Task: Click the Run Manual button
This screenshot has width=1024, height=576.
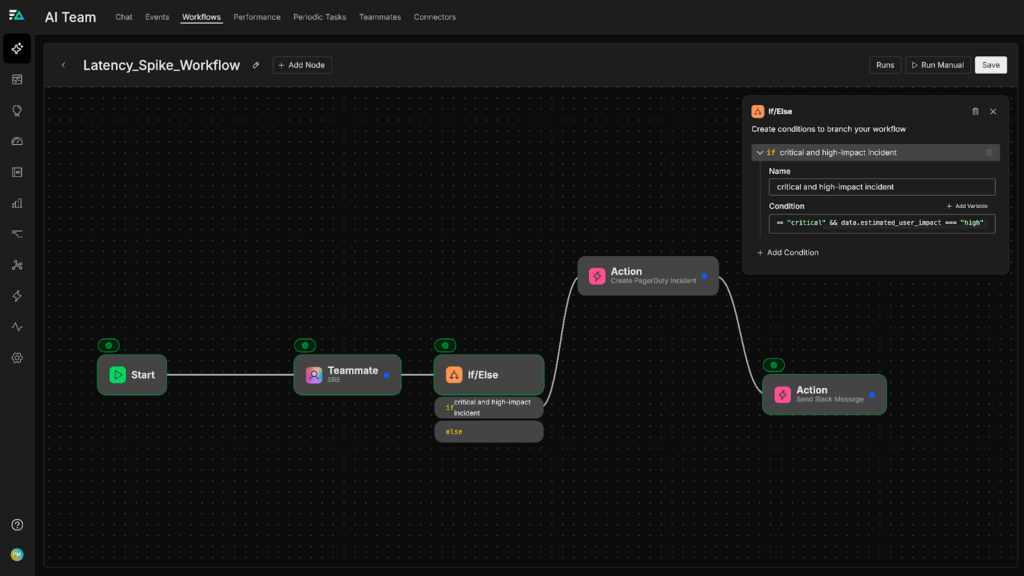Action: coord(937,65)
